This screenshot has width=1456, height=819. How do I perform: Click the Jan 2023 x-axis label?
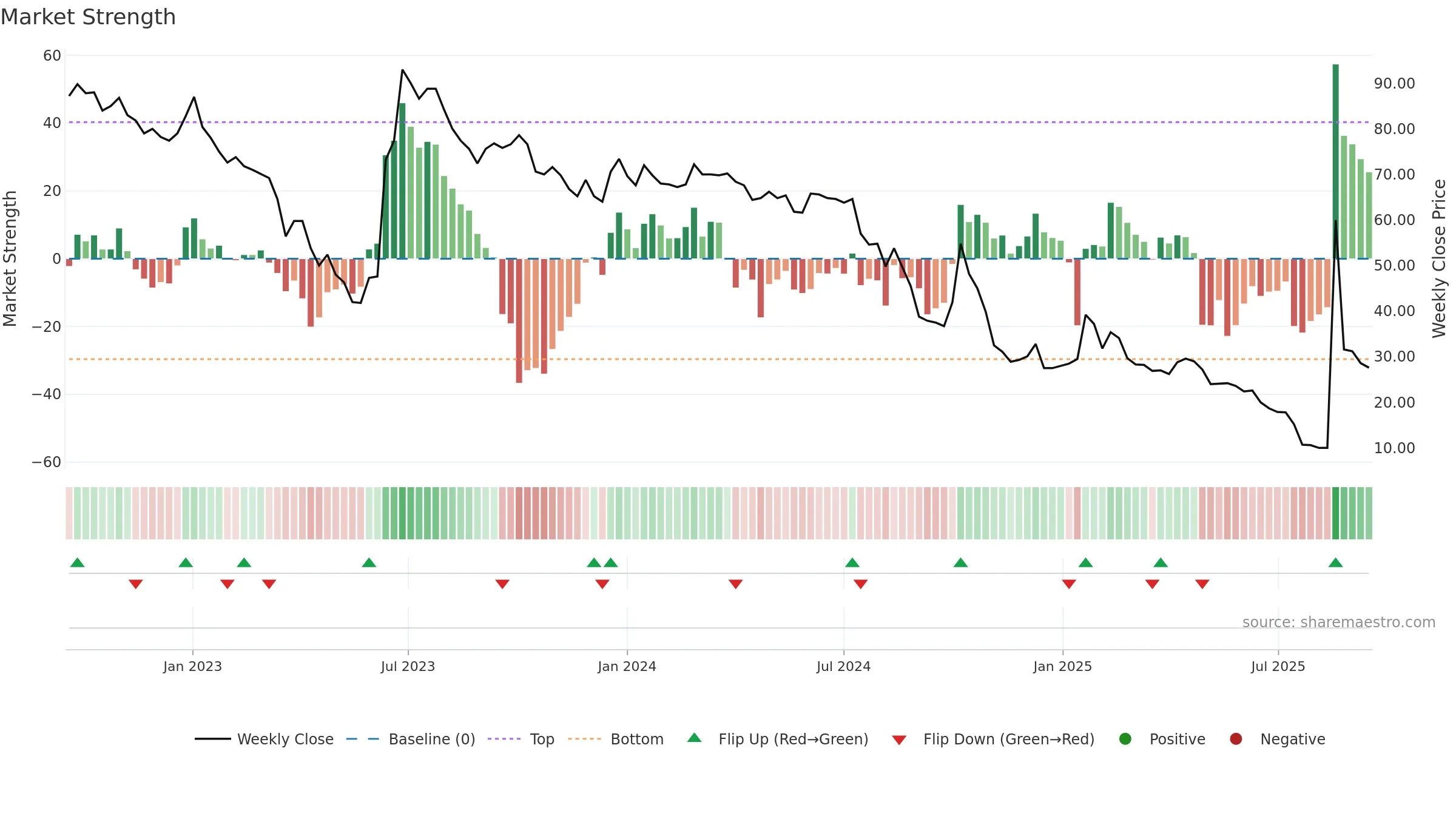click(192, 666)
